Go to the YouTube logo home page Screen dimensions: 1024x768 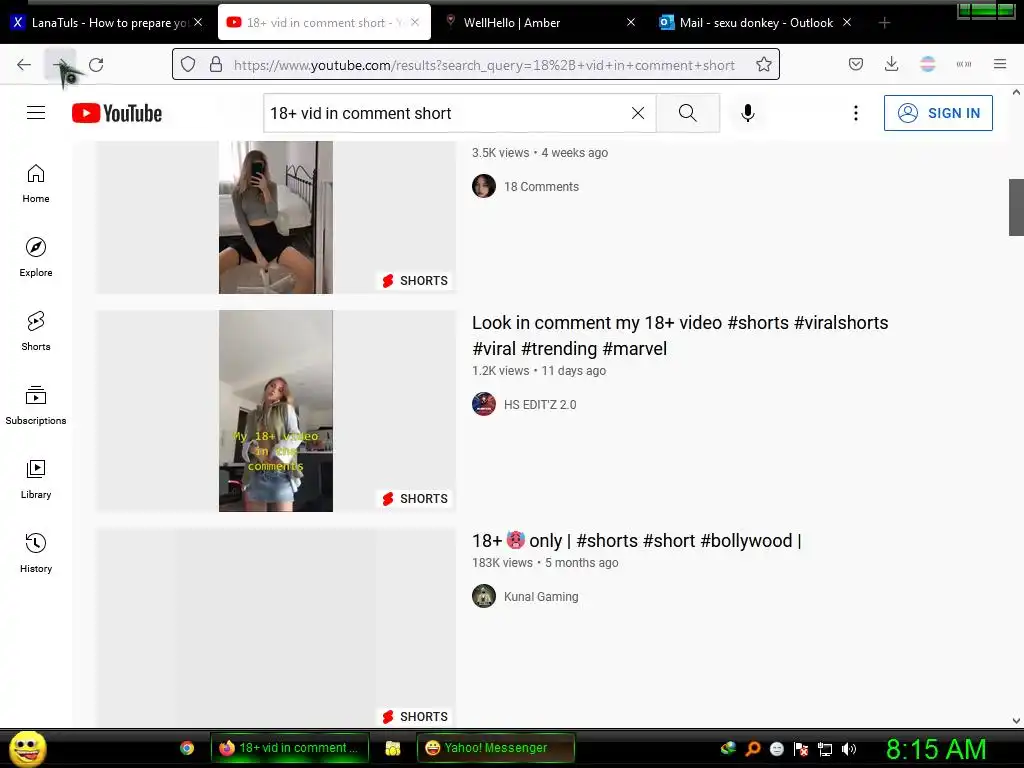[117, 113]
